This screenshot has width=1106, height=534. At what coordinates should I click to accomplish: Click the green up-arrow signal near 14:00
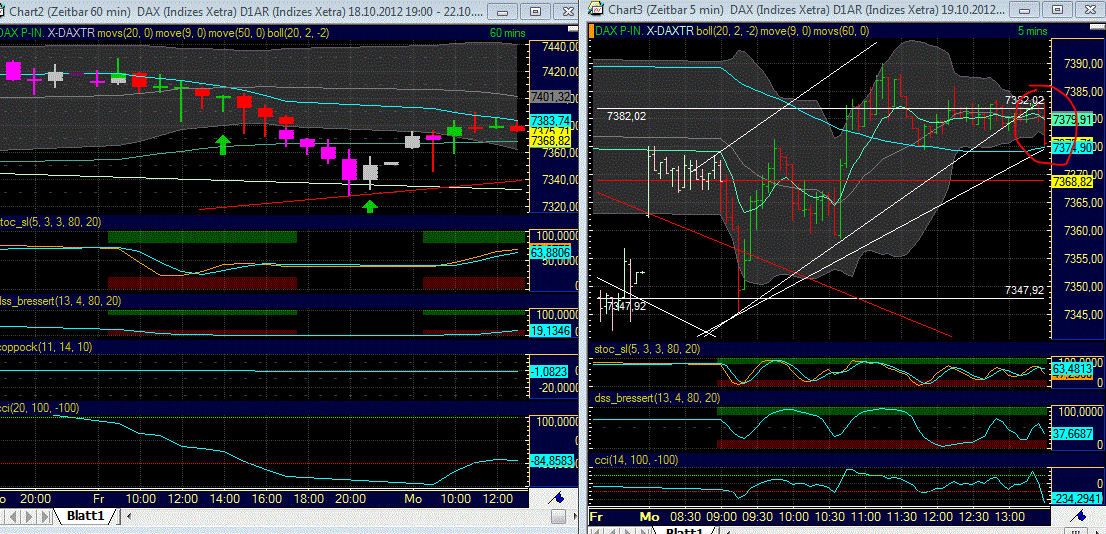pos(223,144)
